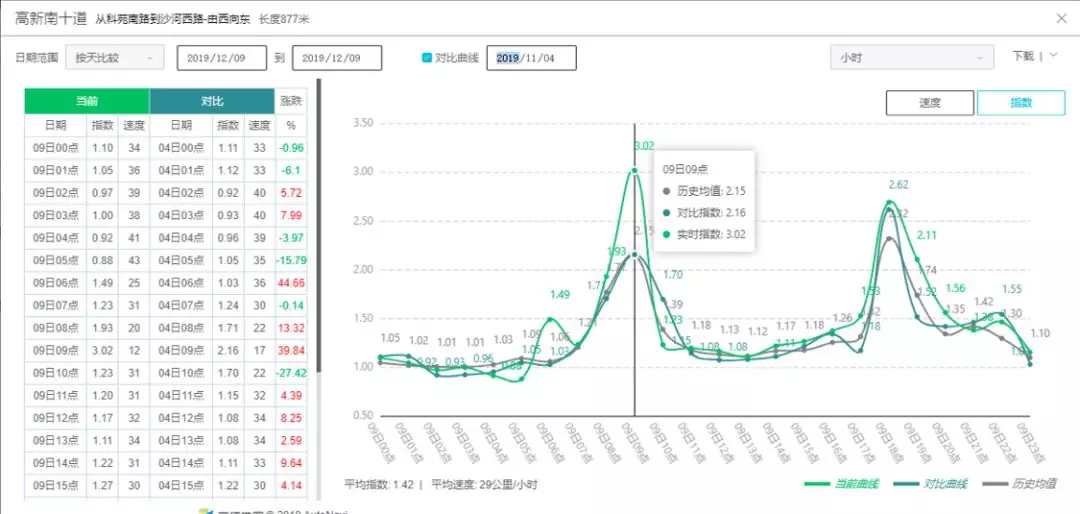This screenshot has width=1080, height=514.
Task: Open the 按天比较 date range dropdown
Action: [113, 58]
